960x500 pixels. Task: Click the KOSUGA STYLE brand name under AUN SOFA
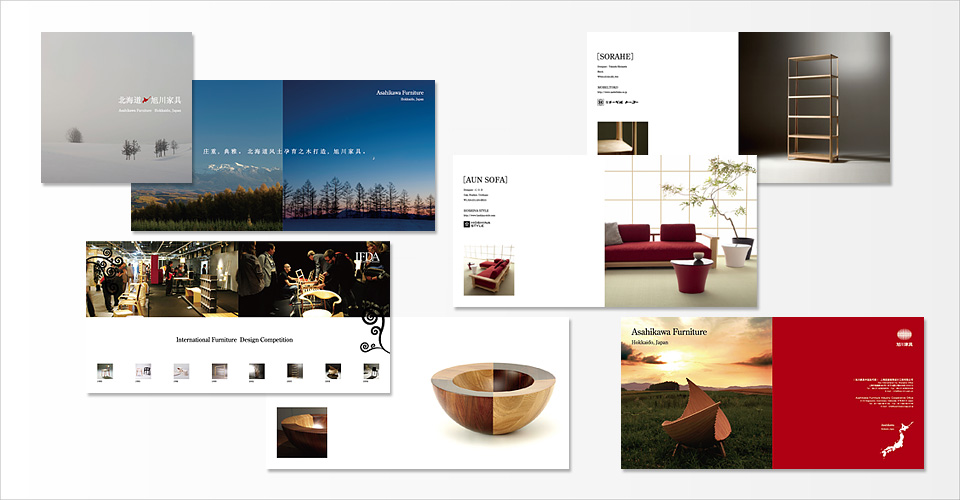point(476,211)
